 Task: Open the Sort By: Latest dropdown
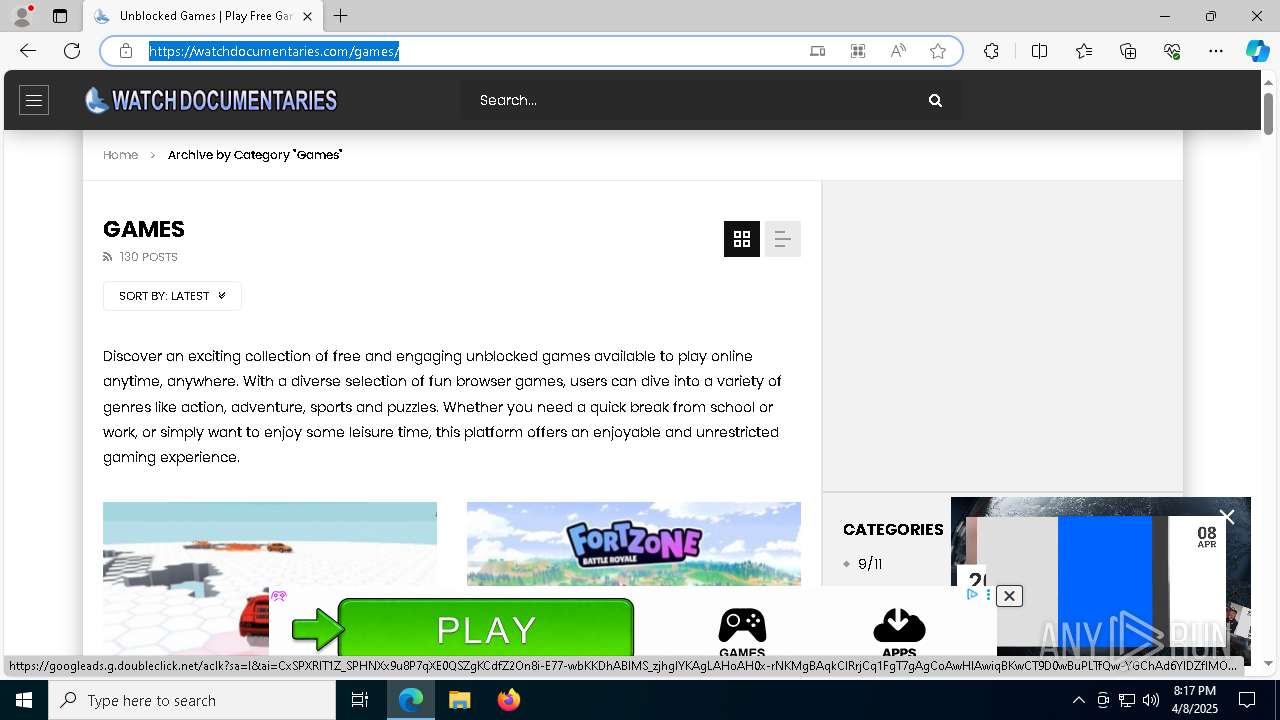172,296
